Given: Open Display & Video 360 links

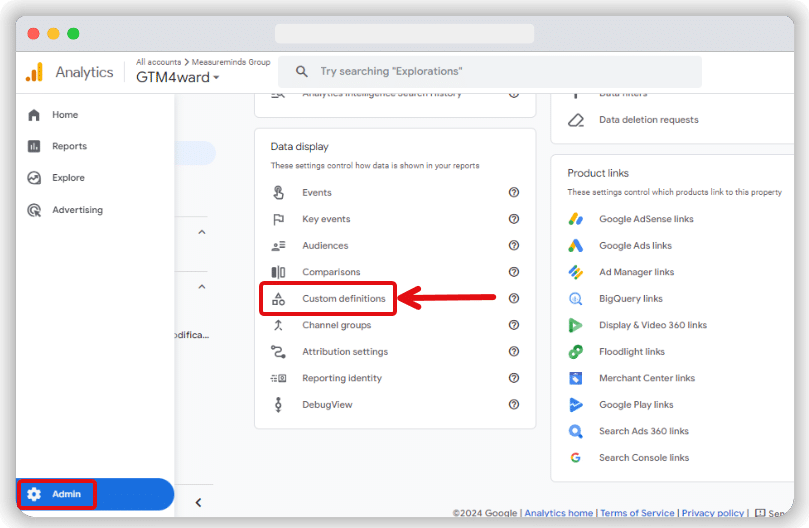Looking at the screenshot, I should 653,325.
